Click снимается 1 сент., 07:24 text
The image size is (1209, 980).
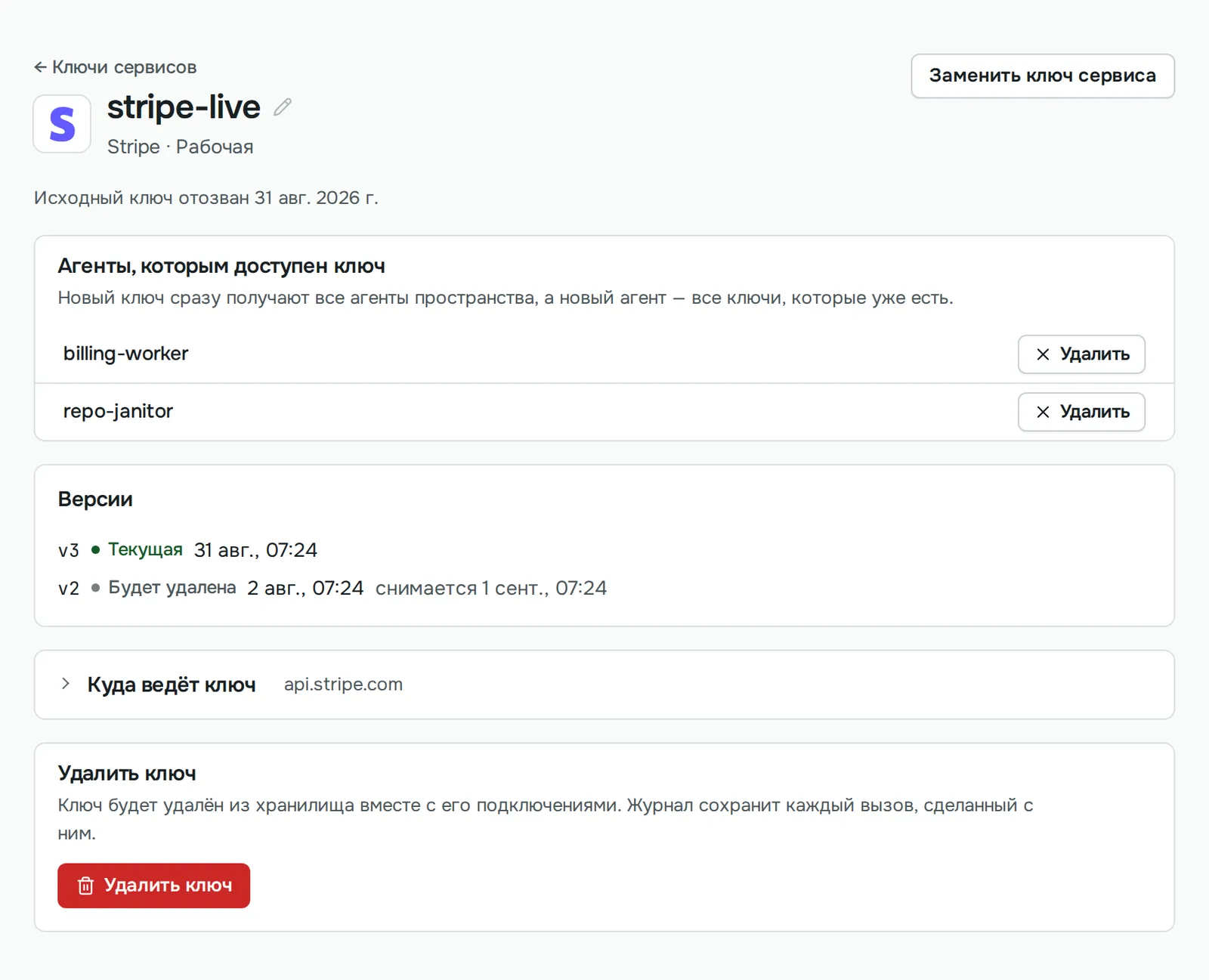click(x=490, y=588)
